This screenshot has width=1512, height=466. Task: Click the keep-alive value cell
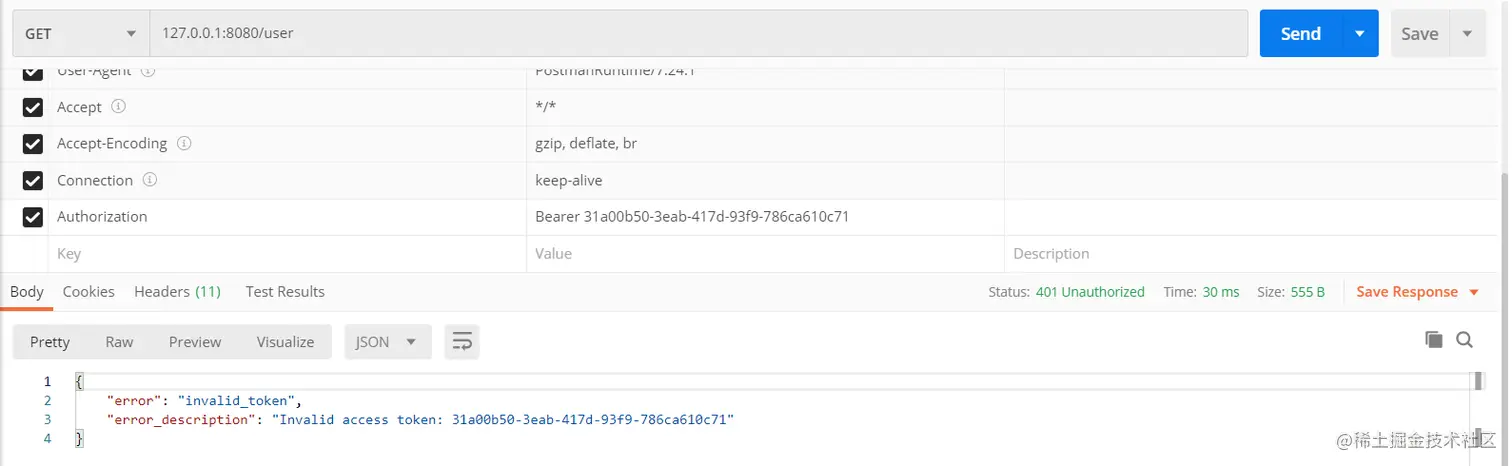click(x=765, y=181)
